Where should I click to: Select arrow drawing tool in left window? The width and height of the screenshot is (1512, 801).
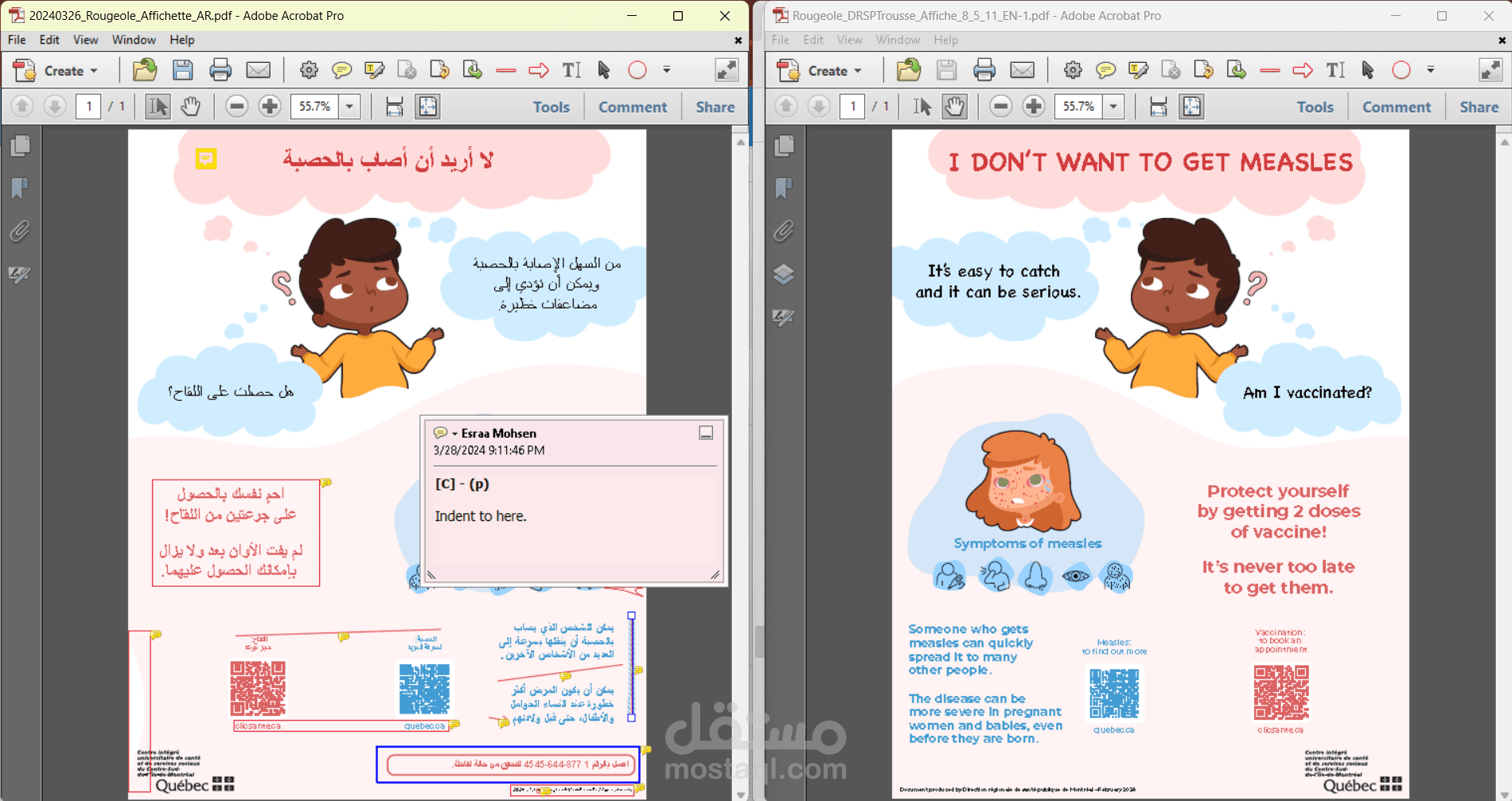coord(539,71)
